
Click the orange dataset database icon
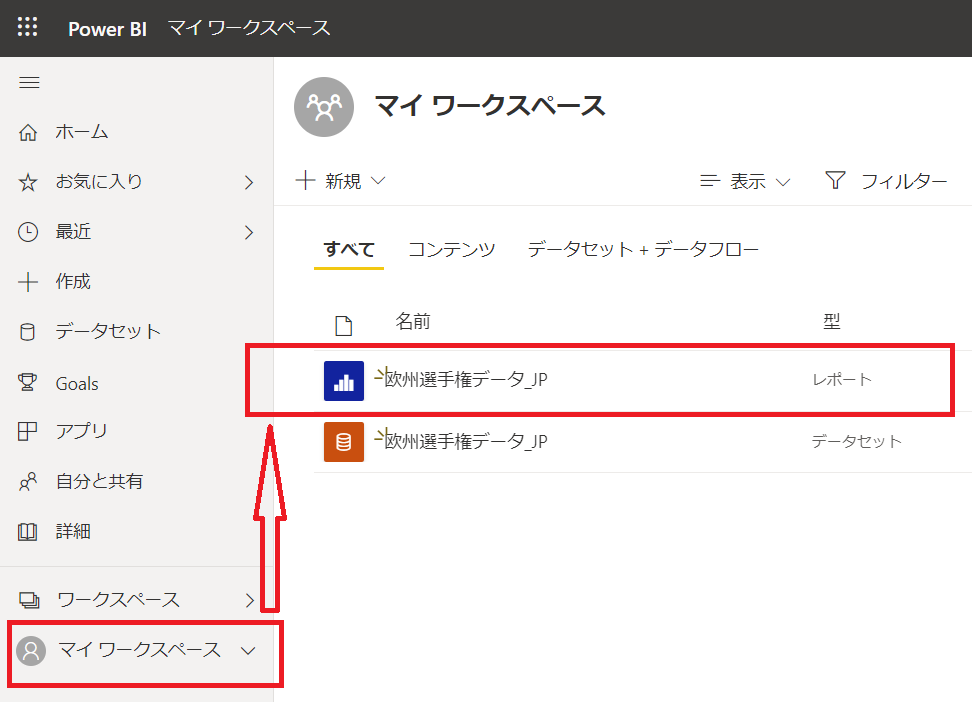[x=344, y=442]
